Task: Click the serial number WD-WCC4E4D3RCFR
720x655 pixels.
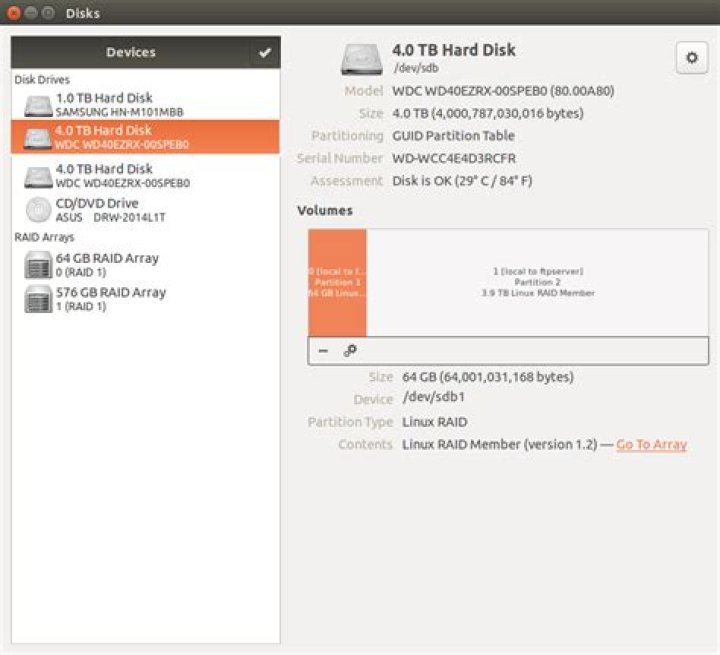Action: [454, 158]
